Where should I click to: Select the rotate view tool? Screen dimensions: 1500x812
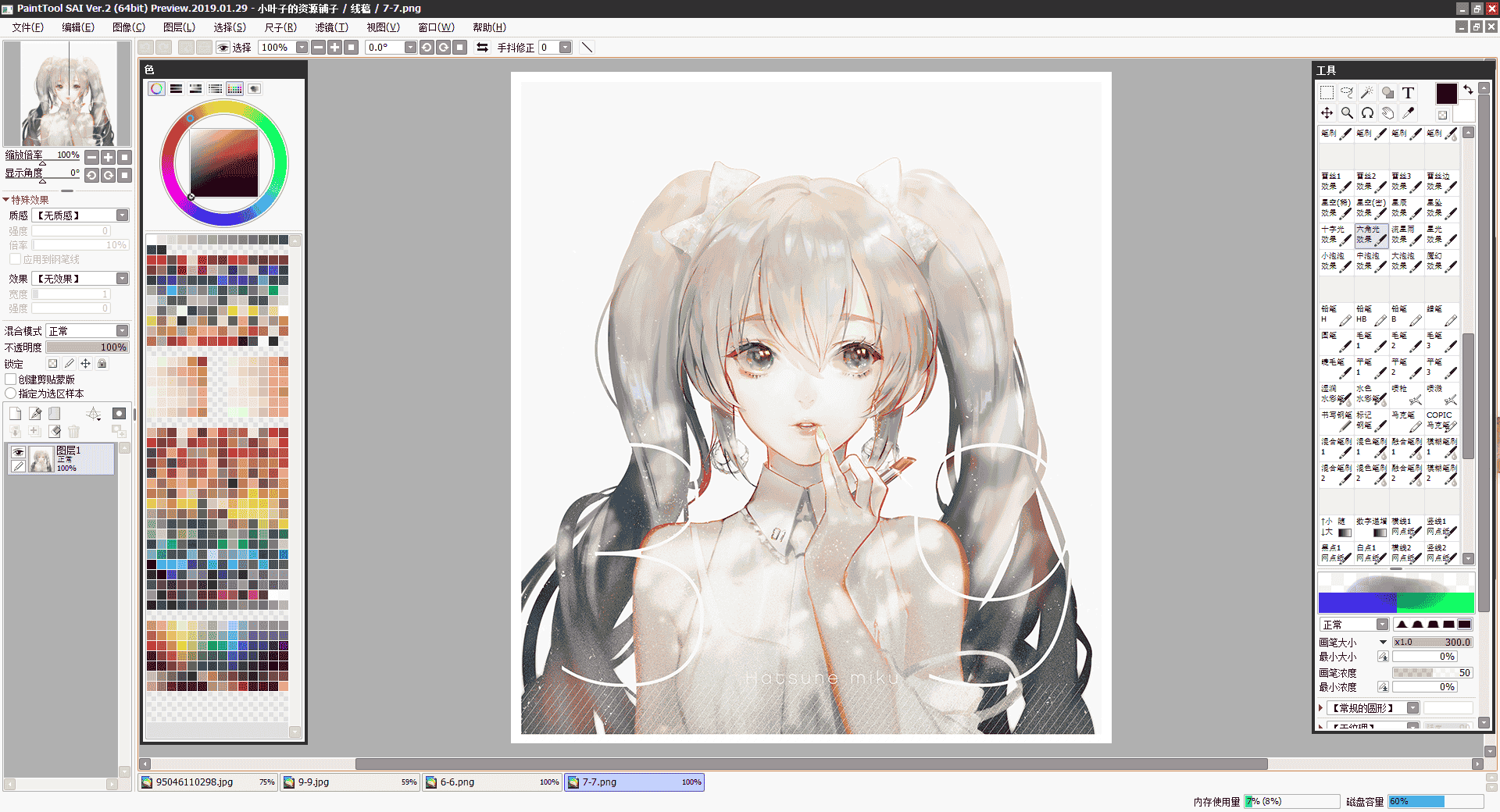tap(1367, 113)
